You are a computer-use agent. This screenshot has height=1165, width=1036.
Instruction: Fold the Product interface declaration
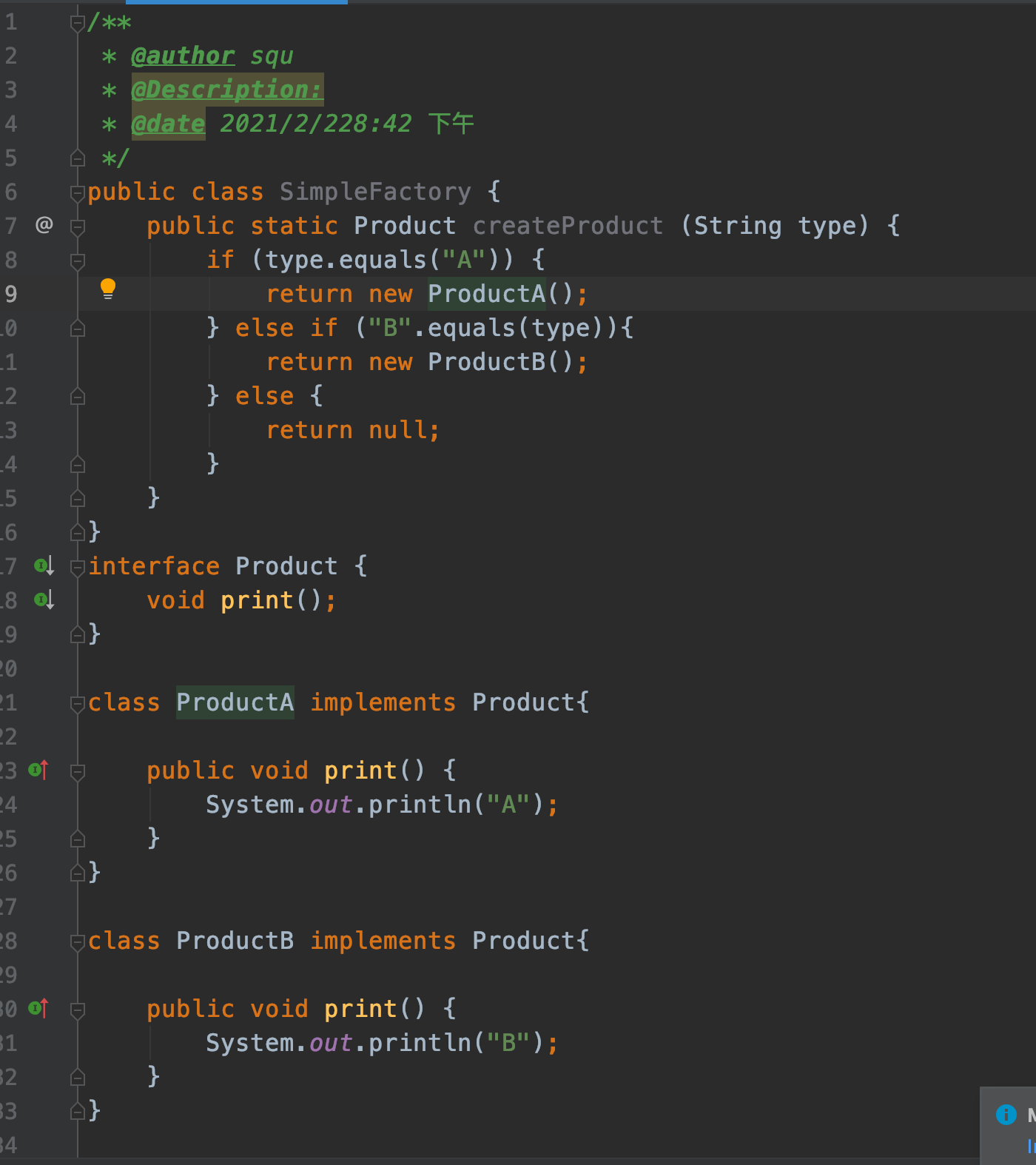78,568
